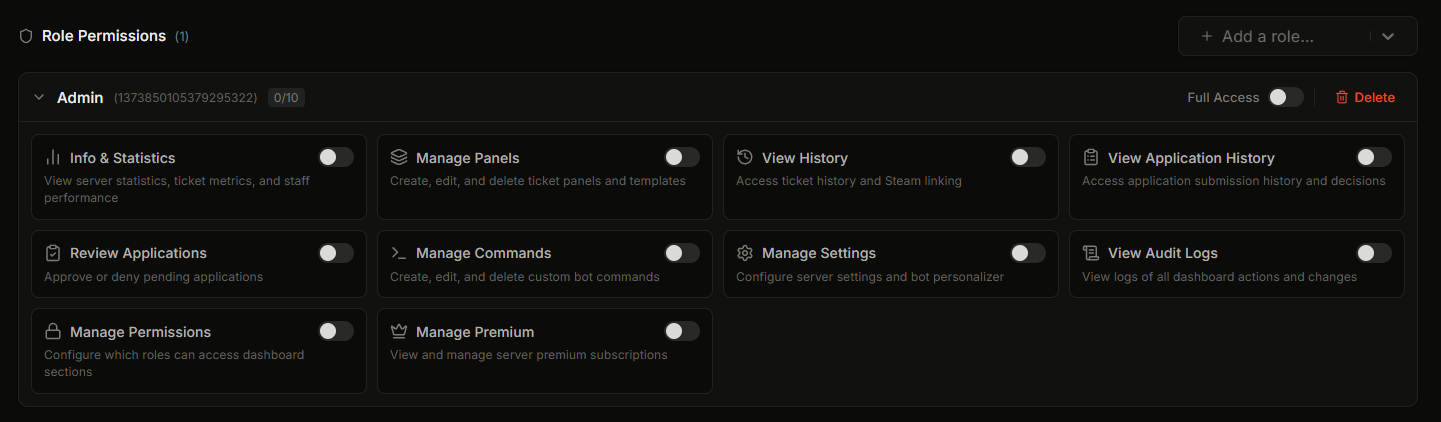This screenshot has height=422, width=1441.
Task: Enable Full Access for the Admin role
Action: point(1286,97)
